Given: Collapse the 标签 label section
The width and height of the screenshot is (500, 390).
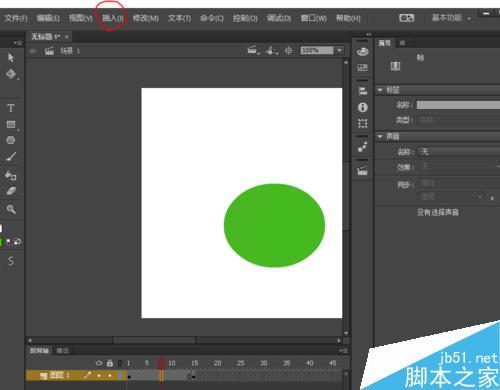Looking at the screenshot, I should [x=380, y=90].
